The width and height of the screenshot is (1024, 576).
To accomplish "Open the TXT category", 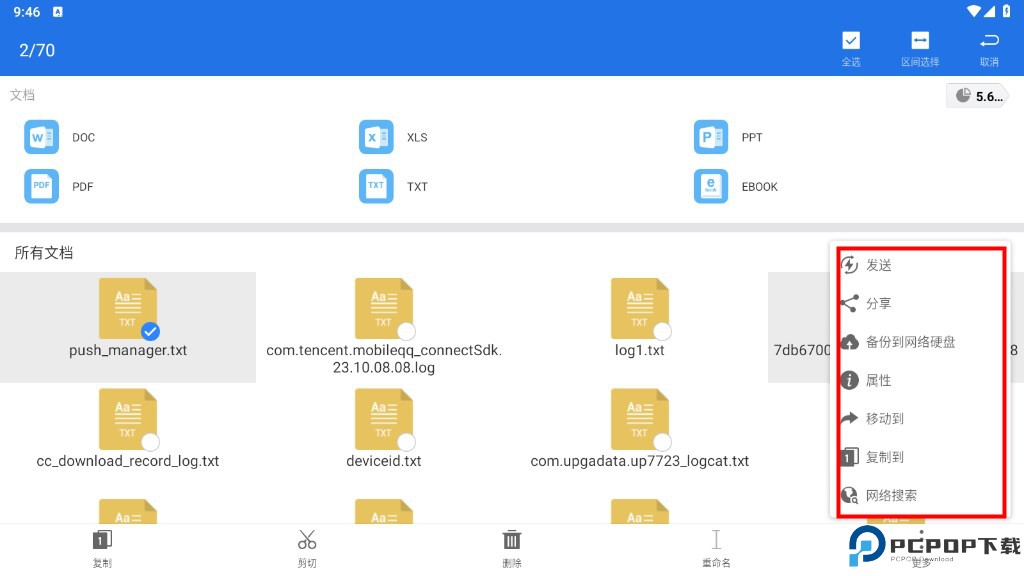I will pos(376,186).
